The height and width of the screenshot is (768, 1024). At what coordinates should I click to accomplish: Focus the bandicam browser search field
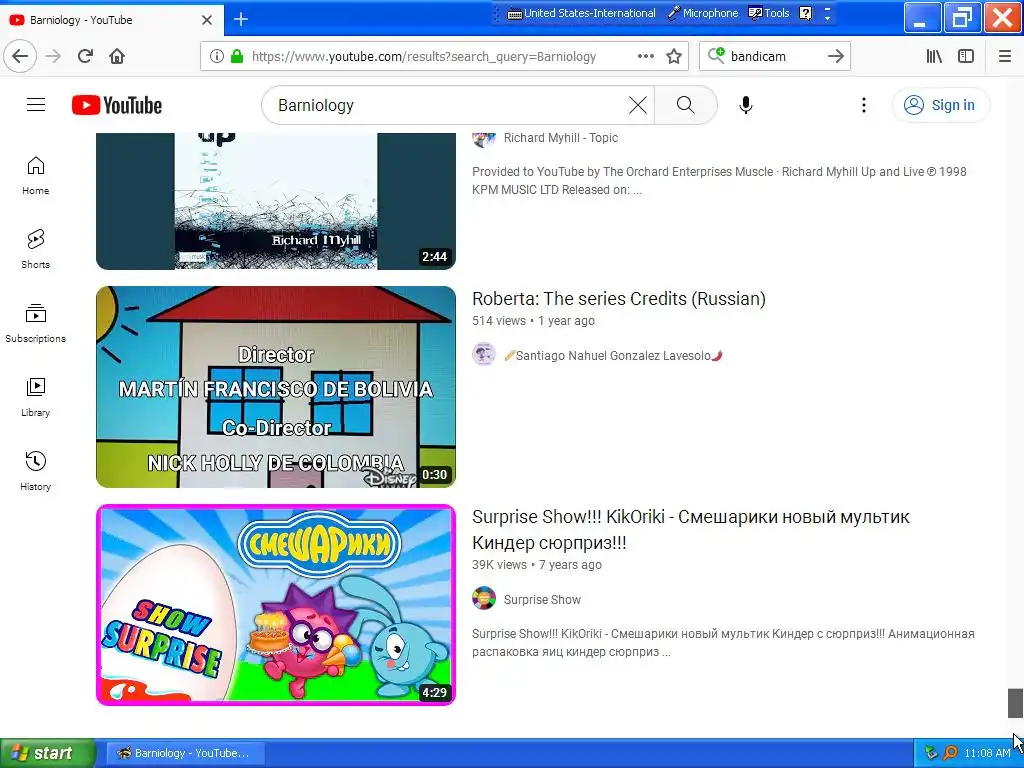pyautogui.click(x=774, y=56)
